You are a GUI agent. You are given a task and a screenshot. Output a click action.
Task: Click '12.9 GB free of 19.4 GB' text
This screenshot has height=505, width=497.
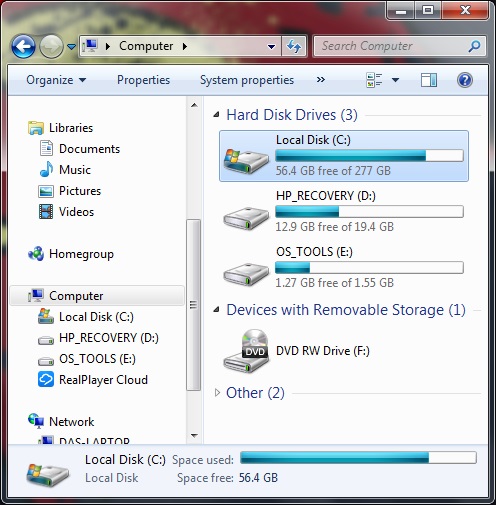(334, 227)
